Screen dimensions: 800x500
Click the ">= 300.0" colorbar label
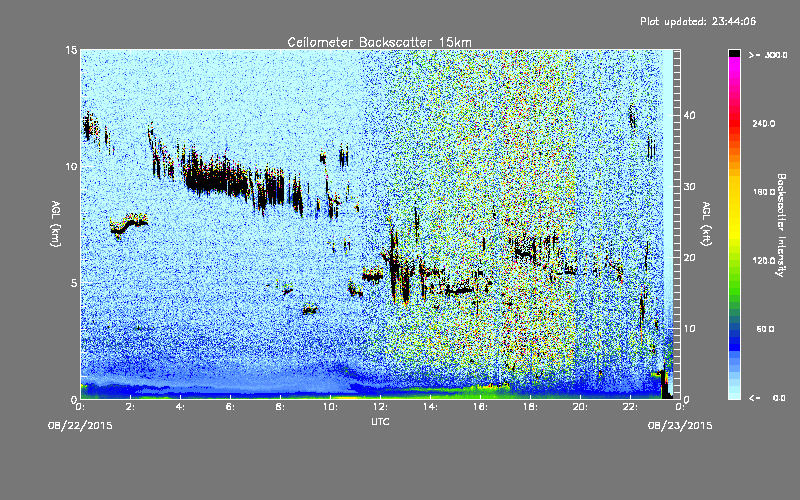coord(768,55)
